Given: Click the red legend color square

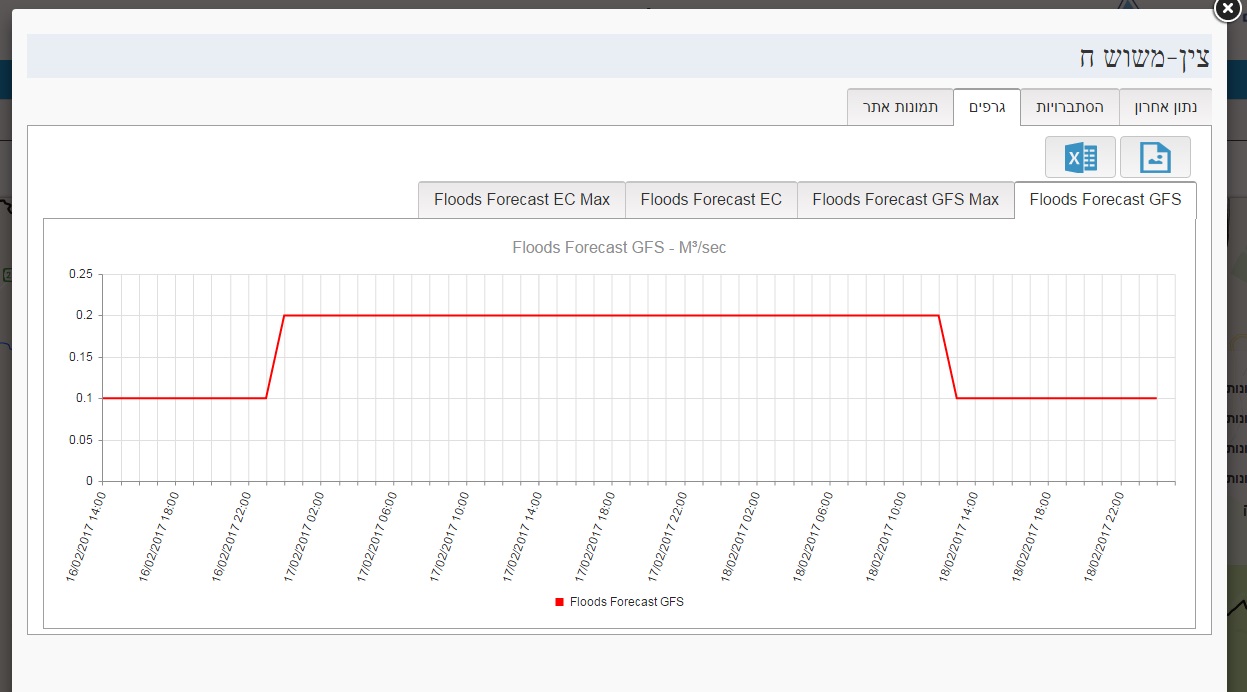Looking at the screenshot, I should pos(560,602).
